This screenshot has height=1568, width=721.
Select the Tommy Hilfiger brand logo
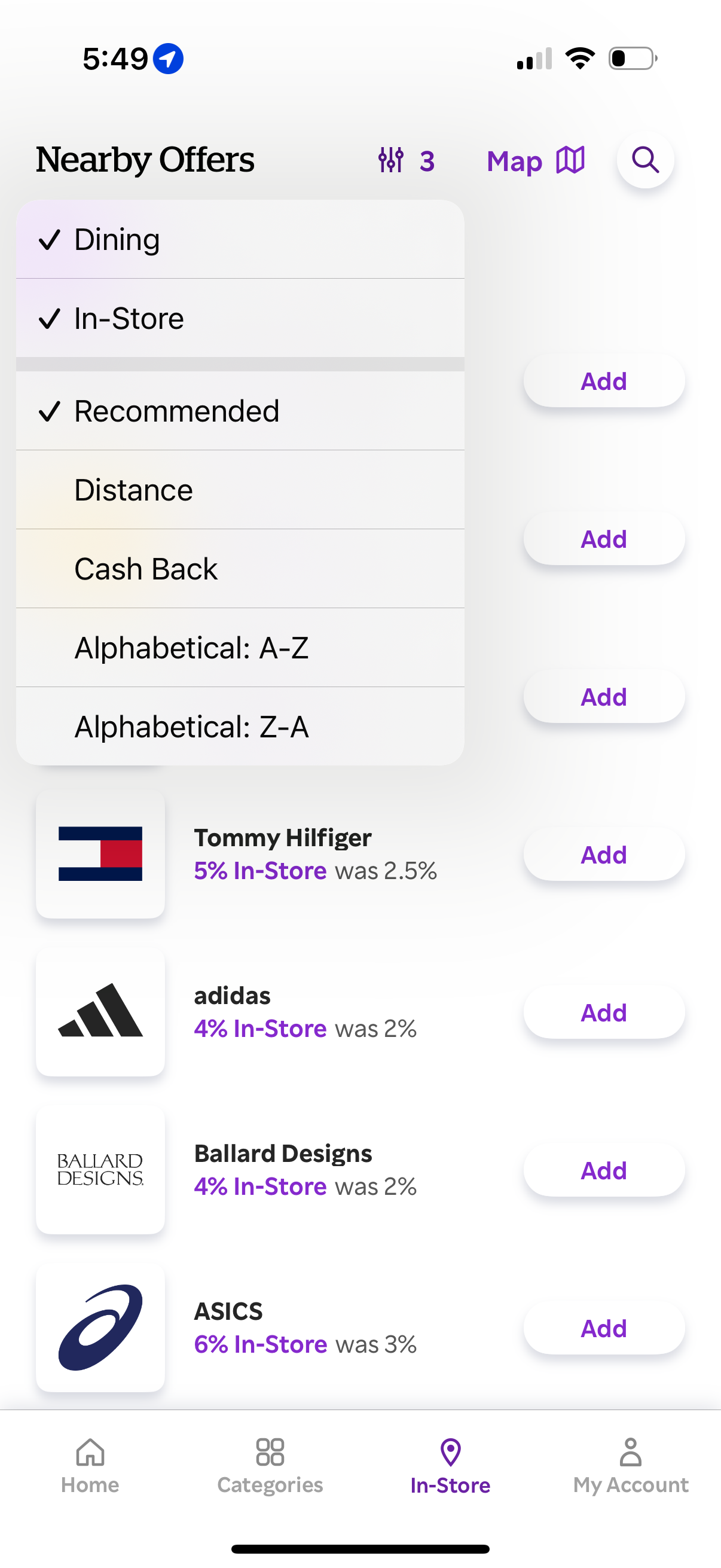pos(100,855)
